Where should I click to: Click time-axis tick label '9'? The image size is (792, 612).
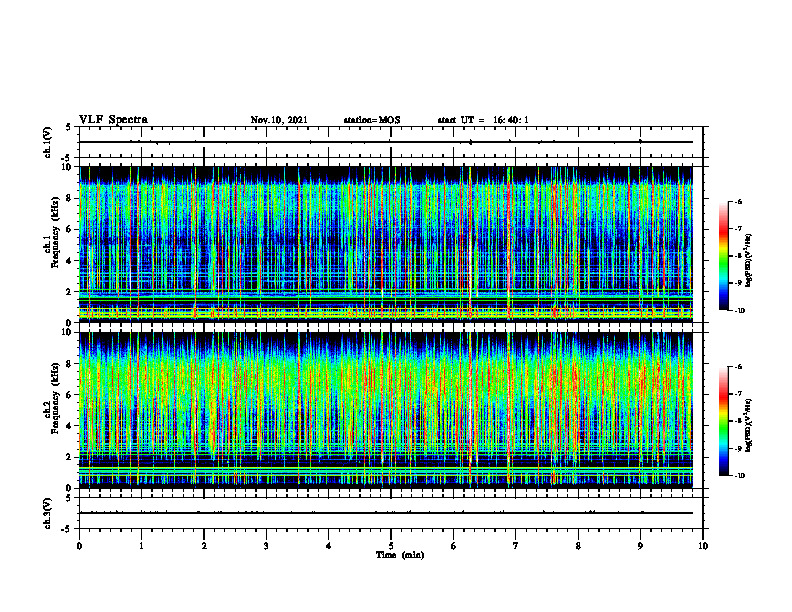pos(640,546)
